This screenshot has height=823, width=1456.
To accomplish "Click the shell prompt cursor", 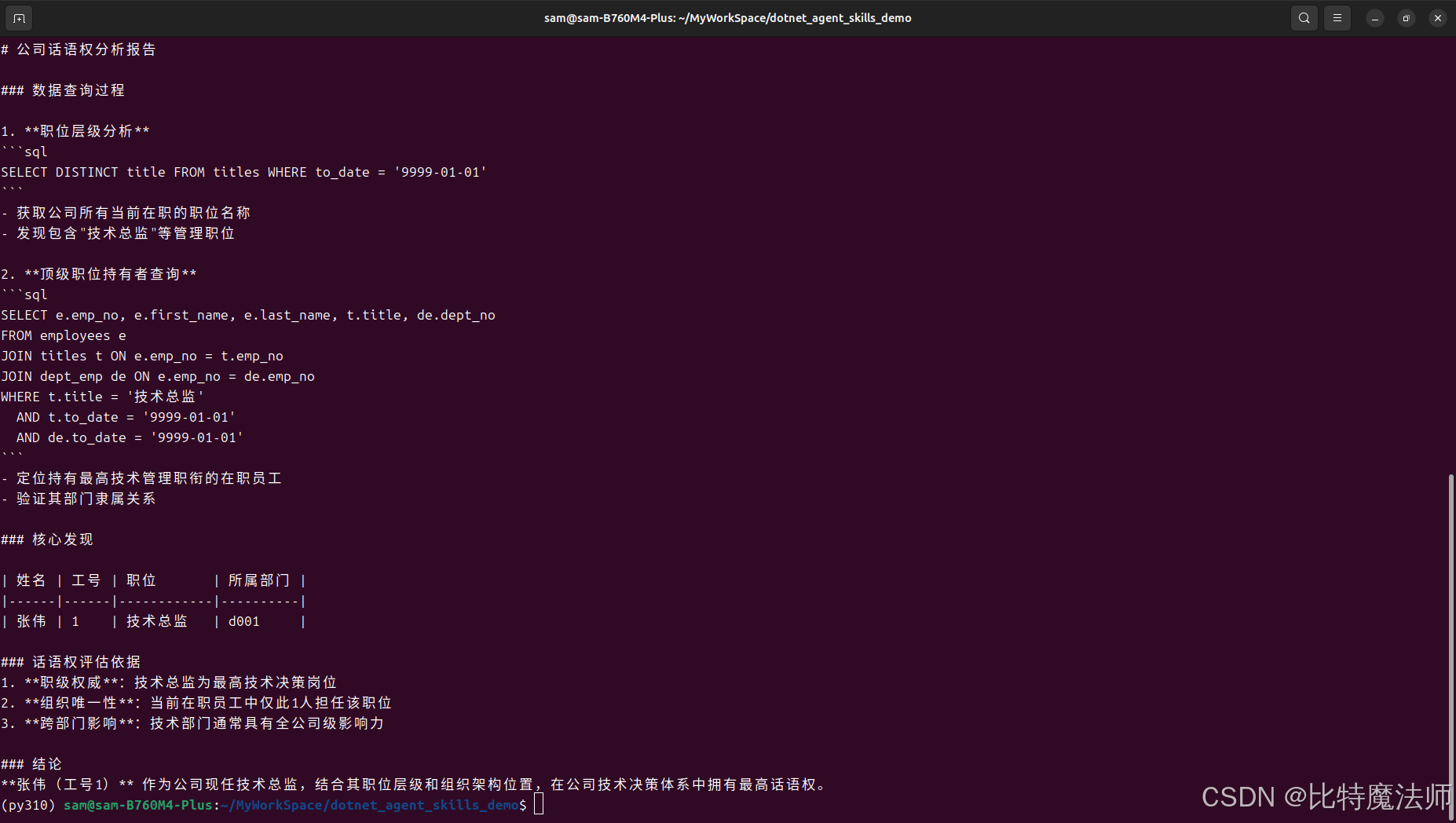I will 539,804.
